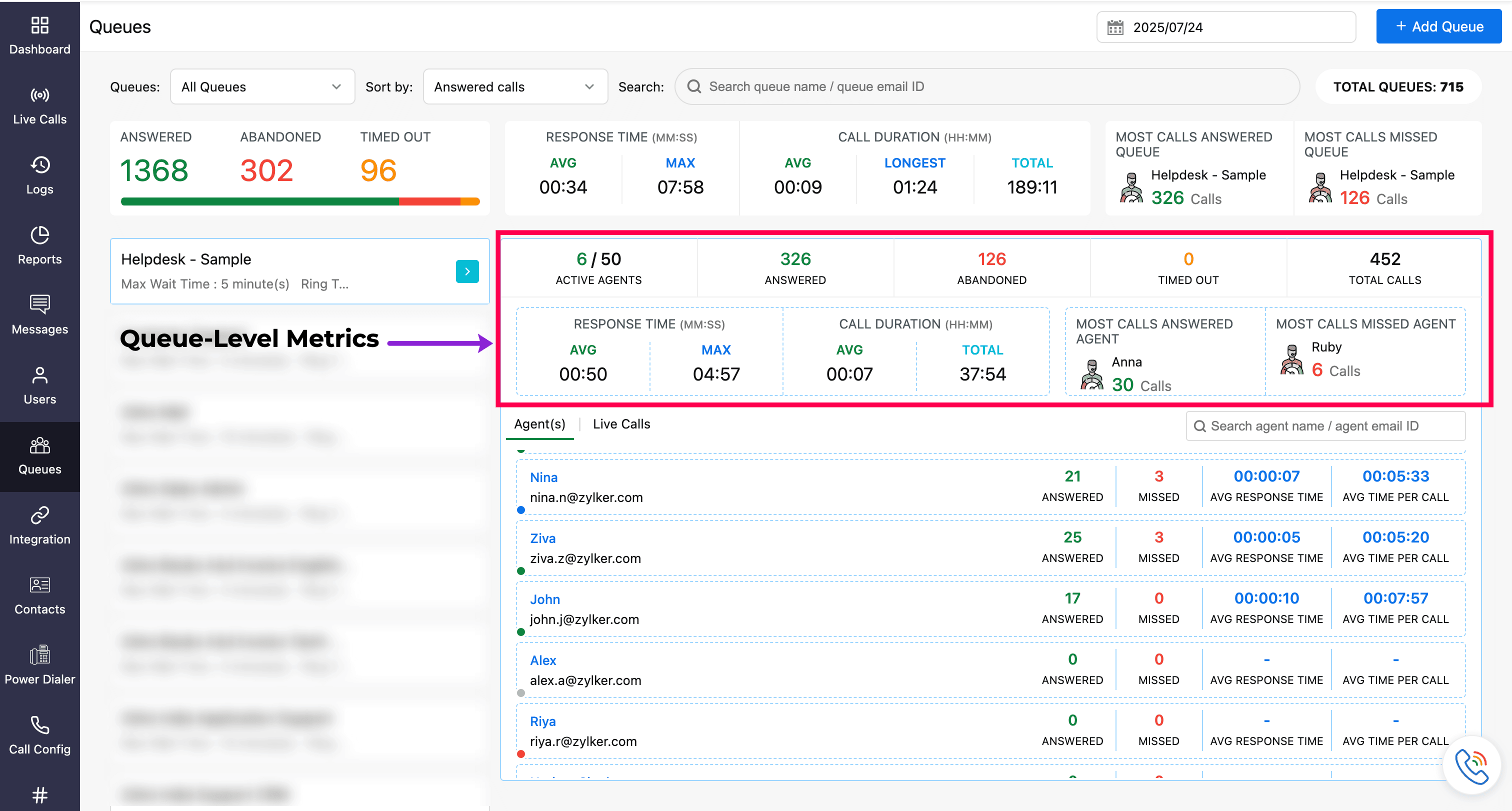The image size is (1512, 811).
Task: Expand the Helpdesk - Sample queue arrow
Action: pyautogui.click(x=467, y=271)
